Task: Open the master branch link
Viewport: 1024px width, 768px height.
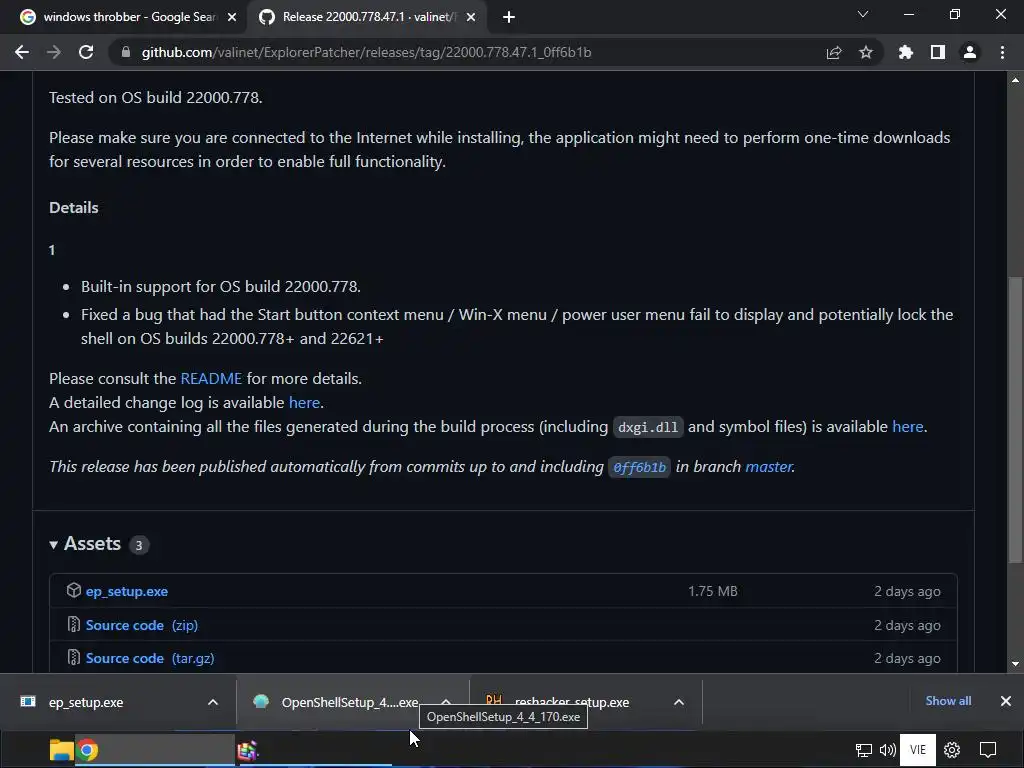Action: click(x=769, y=467)
